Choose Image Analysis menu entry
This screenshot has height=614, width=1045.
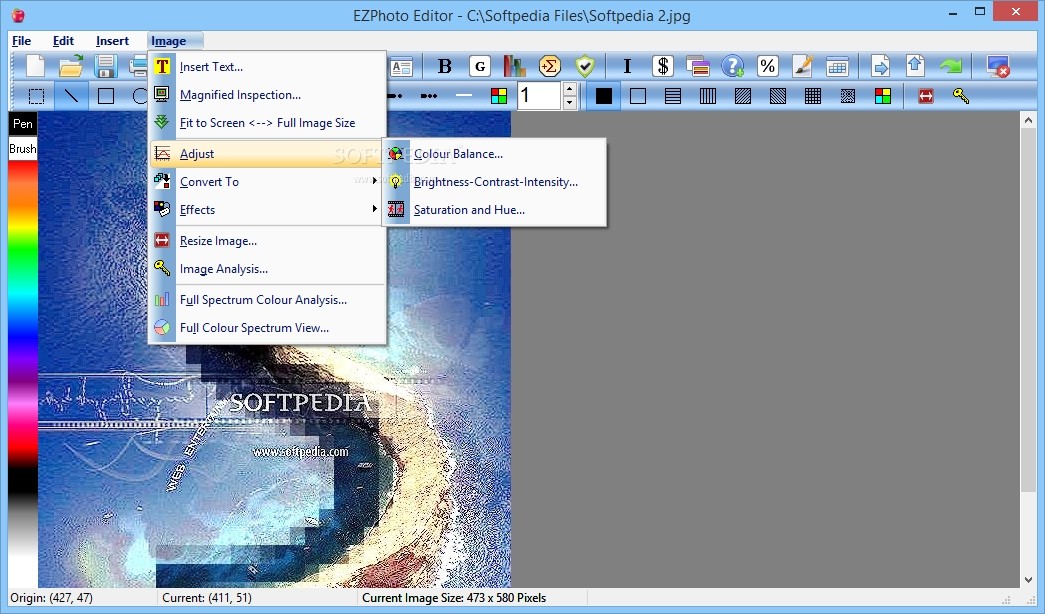coord(267,269)
